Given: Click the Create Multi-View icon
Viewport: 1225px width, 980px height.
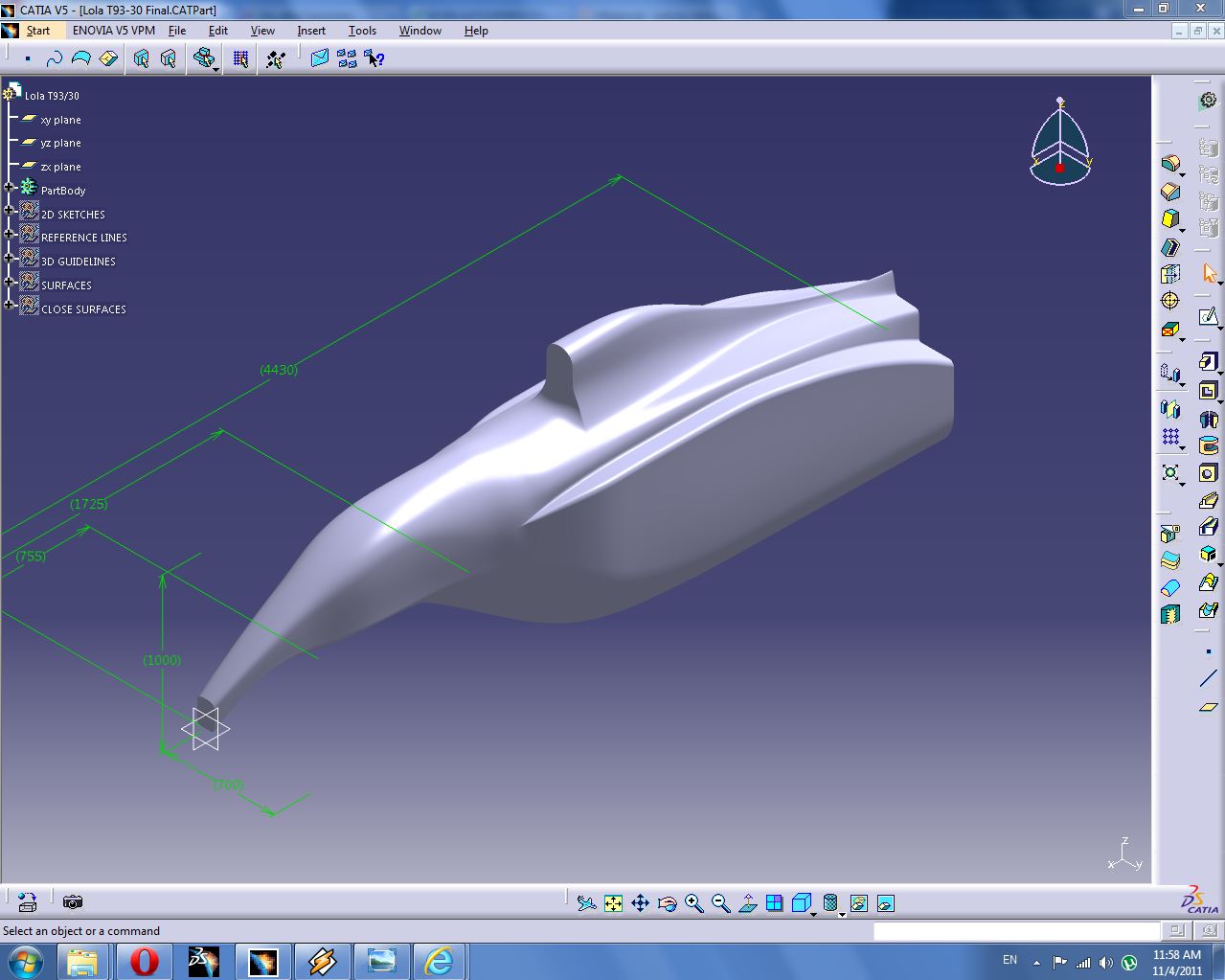Looking at the screenshot, I should (774, 903).
